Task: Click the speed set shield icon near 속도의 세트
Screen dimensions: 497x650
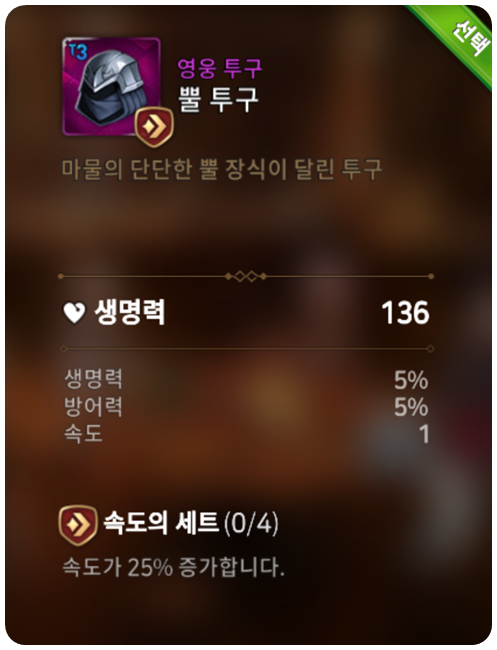Action: point(78,525)
